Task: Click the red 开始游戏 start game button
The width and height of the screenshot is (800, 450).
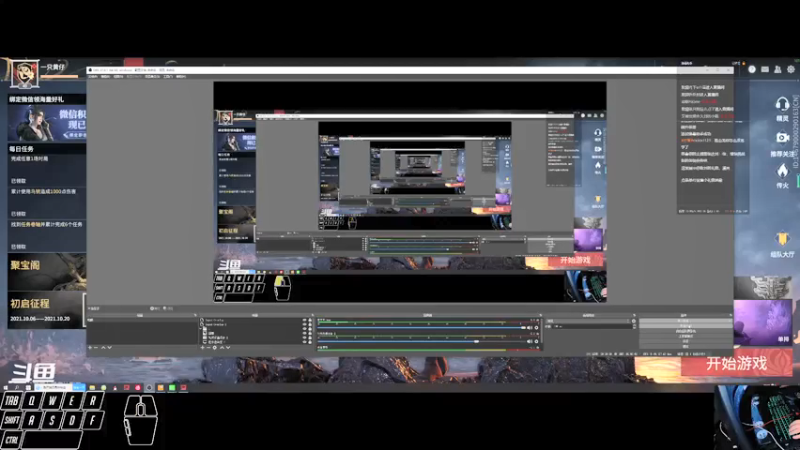Action: 736,364
